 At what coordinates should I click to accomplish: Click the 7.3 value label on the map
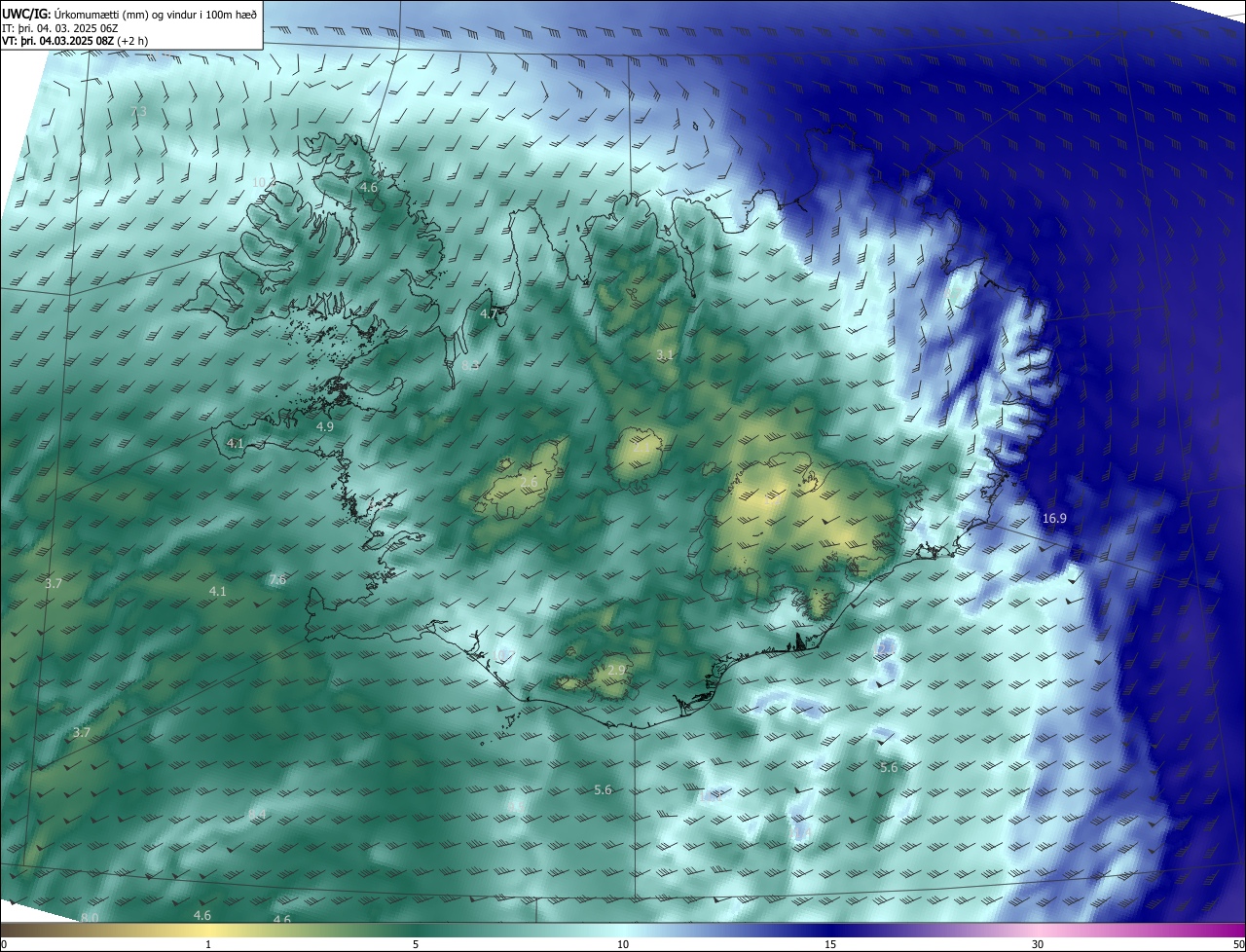coord(138,112)
